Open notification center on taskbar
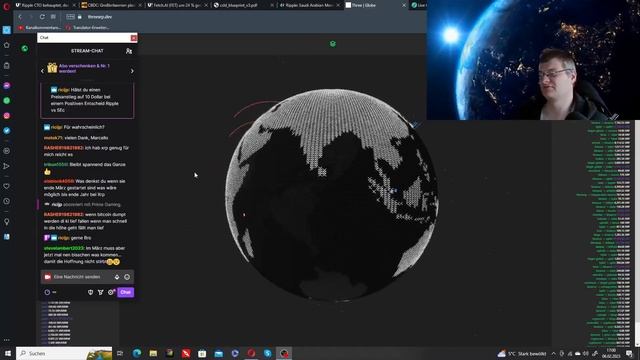640x360 pixels. [629, 353]
